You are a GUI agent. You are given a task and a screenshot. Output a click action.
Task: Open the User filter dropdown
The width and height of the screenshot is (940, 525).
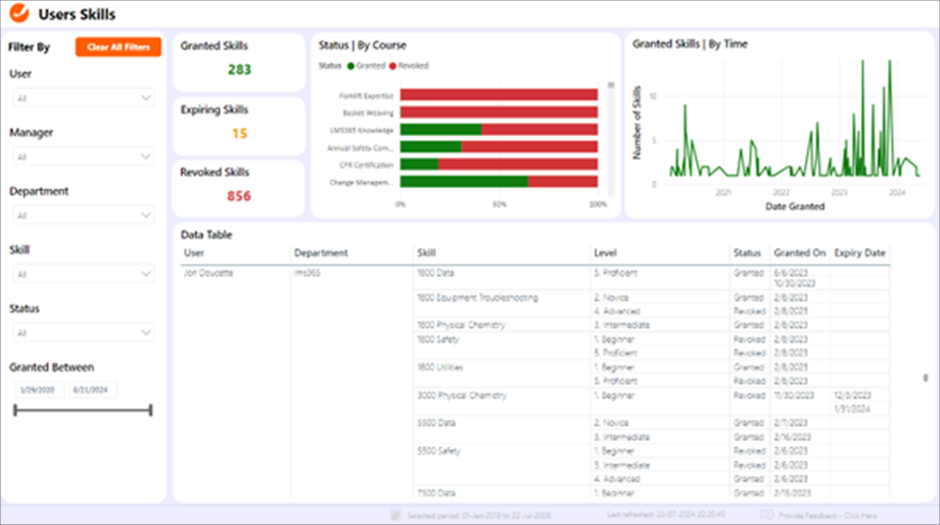tap(83, 98)
